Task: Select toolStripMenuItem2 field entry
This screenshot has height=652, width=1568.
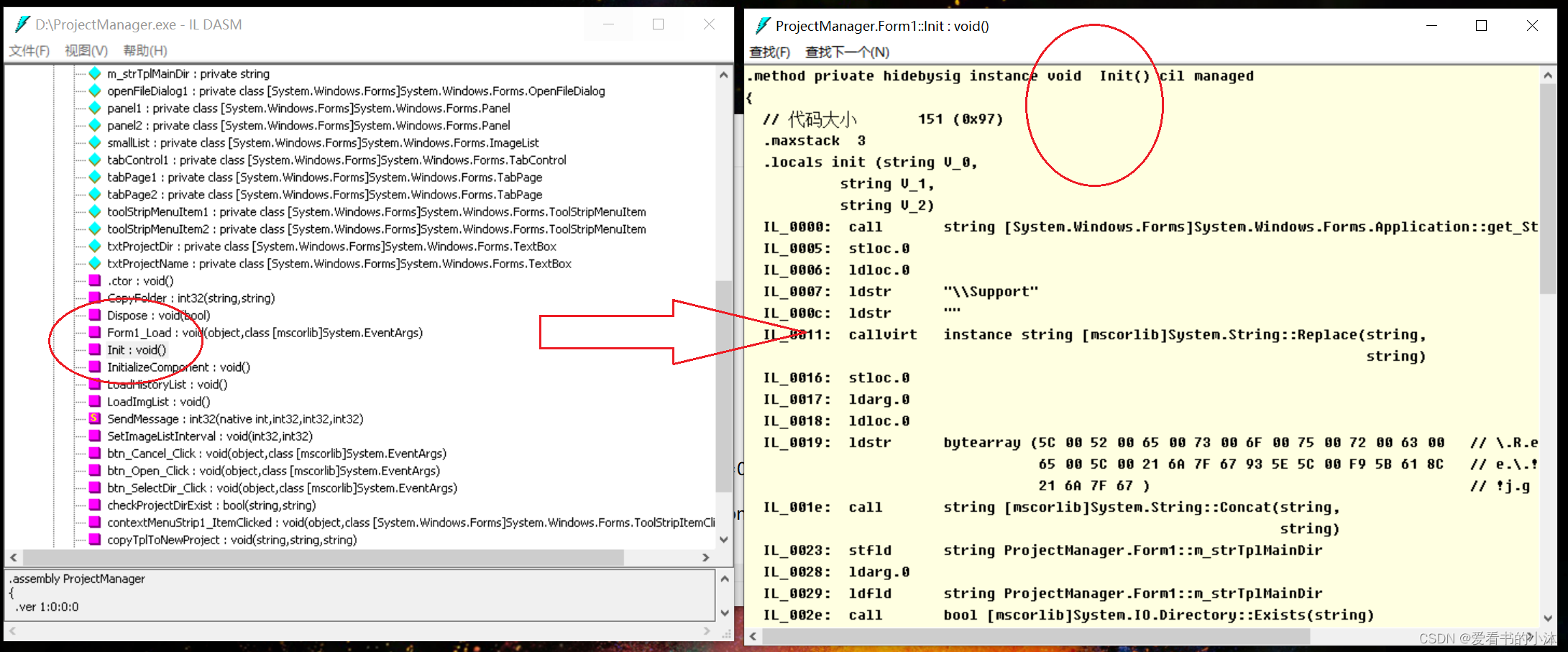Action: (376, 229)
